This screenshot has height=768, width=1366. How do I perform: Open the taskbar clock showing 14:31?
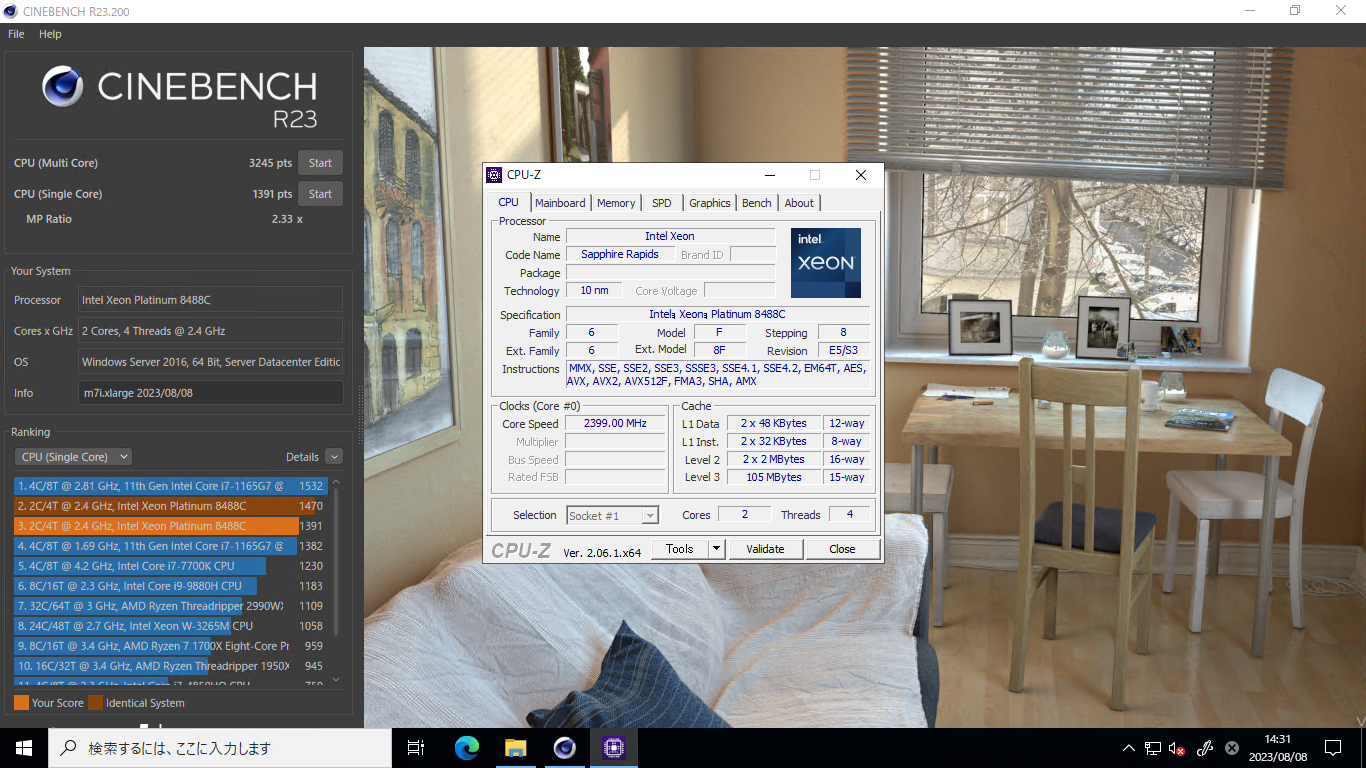click(1277, 748)
